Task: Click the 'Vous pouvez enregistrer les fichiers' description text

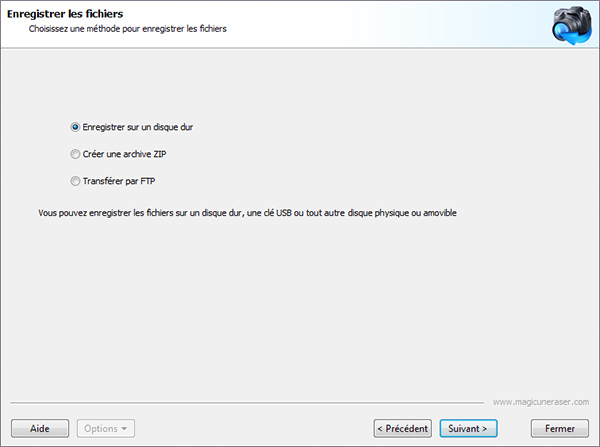Action: 247,213
